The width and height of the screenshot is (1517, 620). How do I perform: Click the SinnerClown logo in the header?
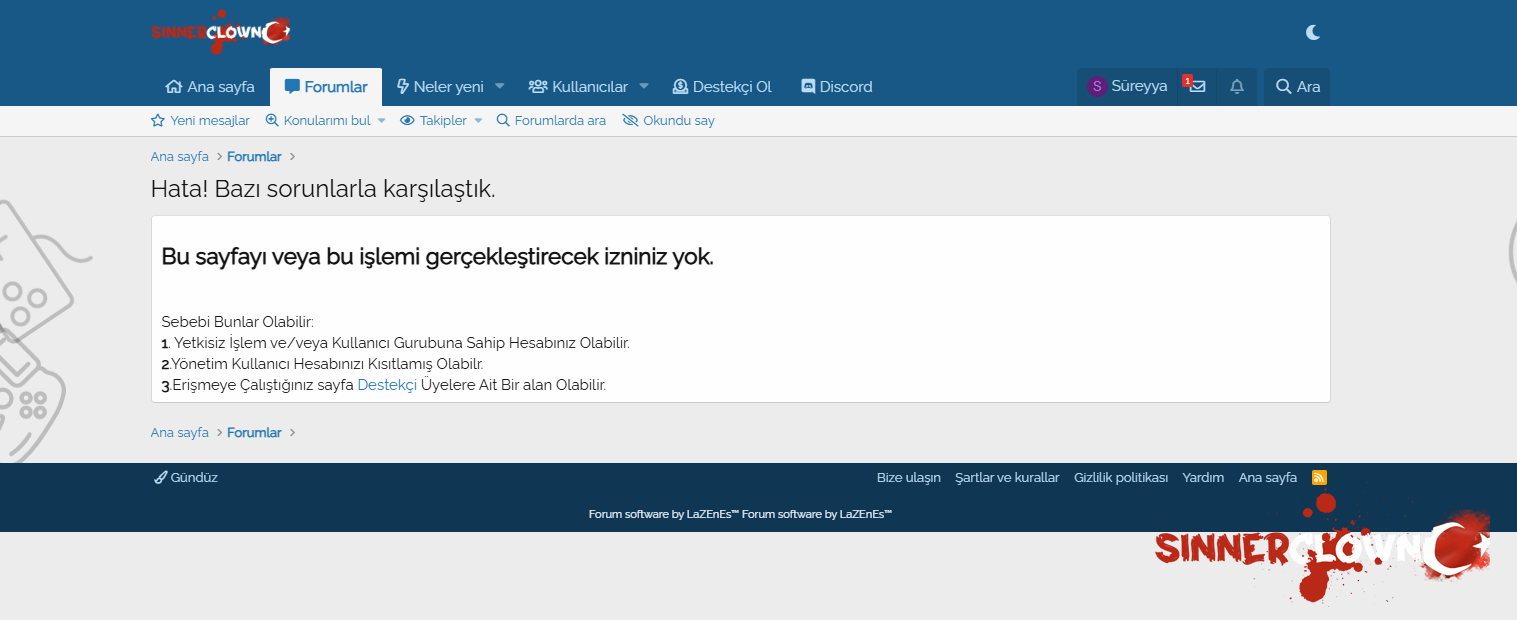tap(221, 33)
